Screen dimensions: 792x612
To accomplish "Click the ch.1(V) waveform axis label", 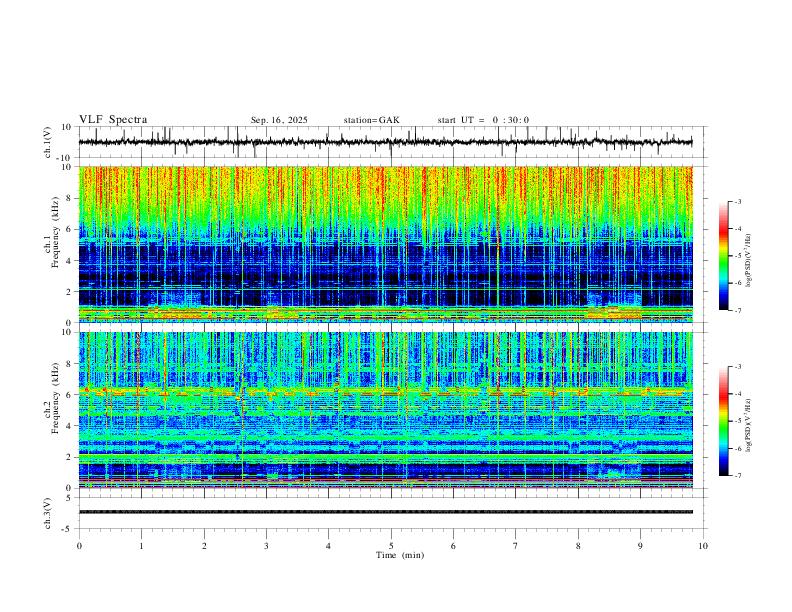I will click(x=48, y=142).
